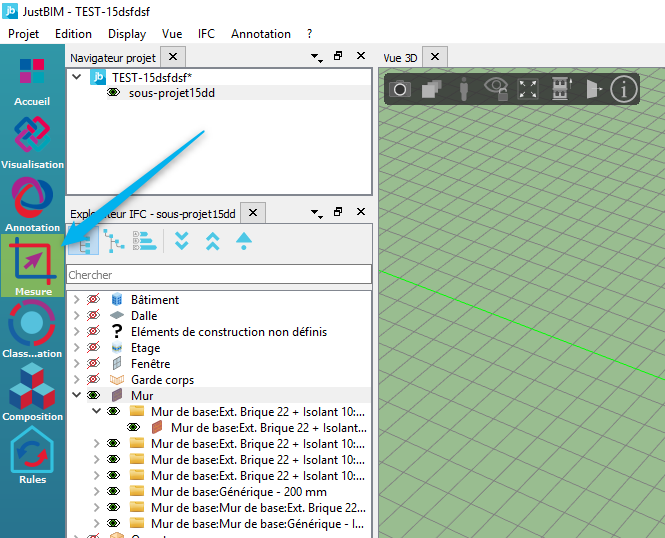665x538 pixels.
Task: Toggle visibility of sous-projet15dd
Action: tap(113, 92)
